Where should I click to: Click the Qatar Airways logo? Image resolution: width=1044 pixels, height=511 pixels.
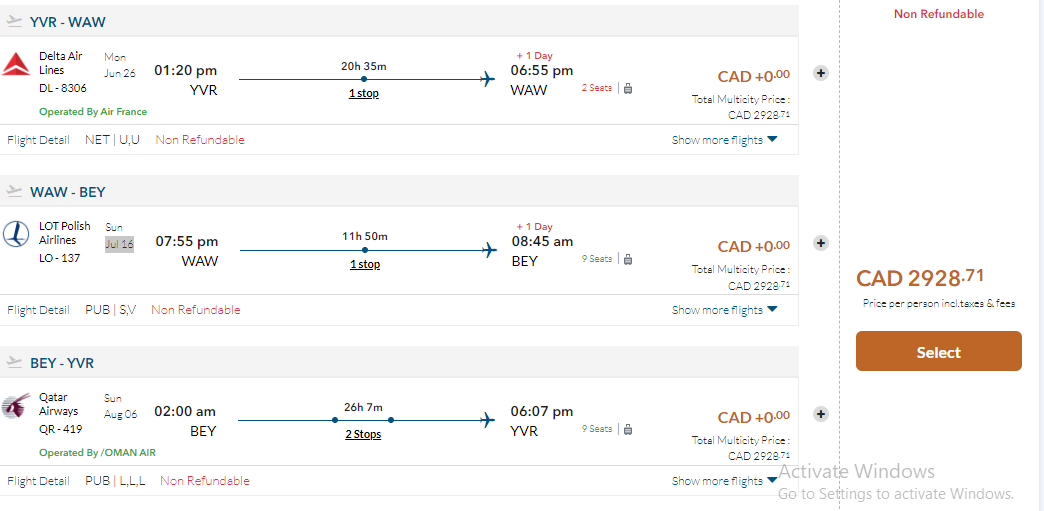coord(17,406)
